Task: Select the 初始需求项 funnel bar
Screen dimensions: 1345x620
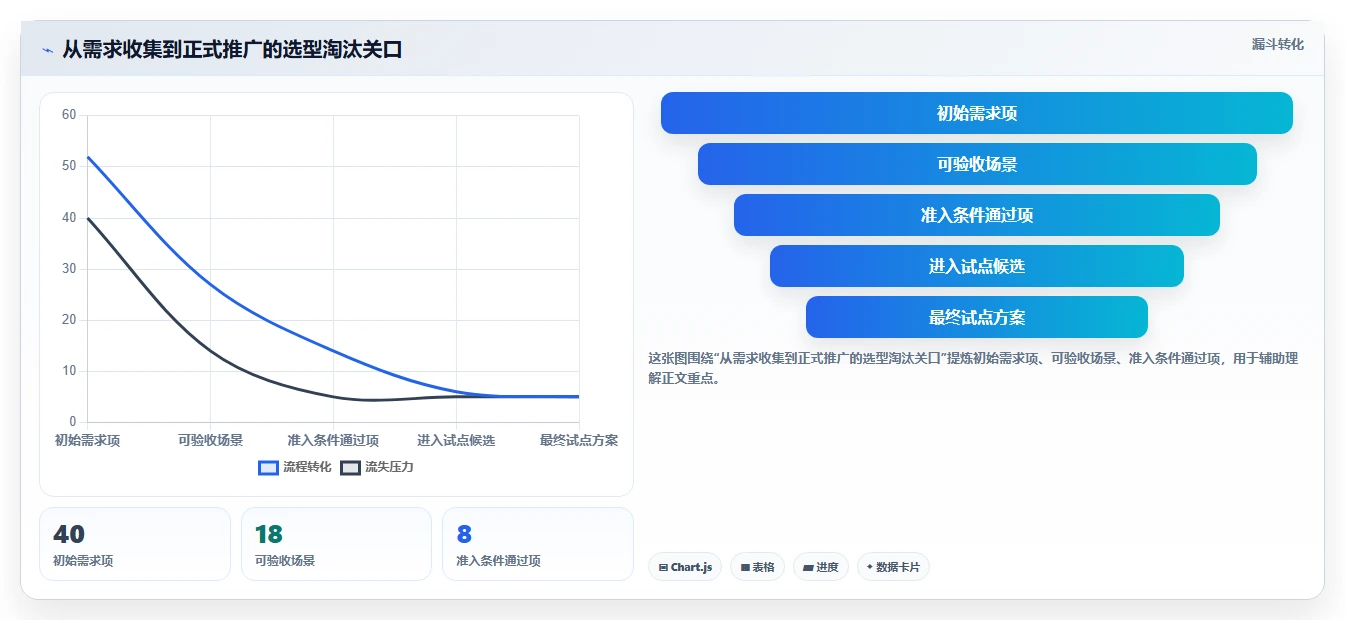Action: [977, 113]
